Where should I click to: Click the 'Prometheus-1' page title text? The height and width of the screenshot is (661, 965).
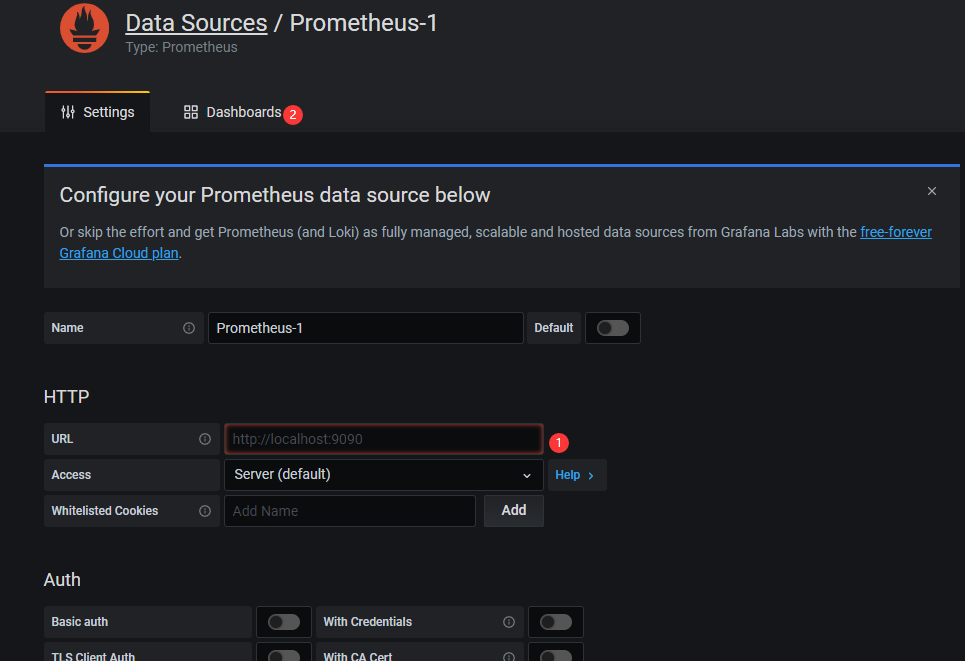363,23
